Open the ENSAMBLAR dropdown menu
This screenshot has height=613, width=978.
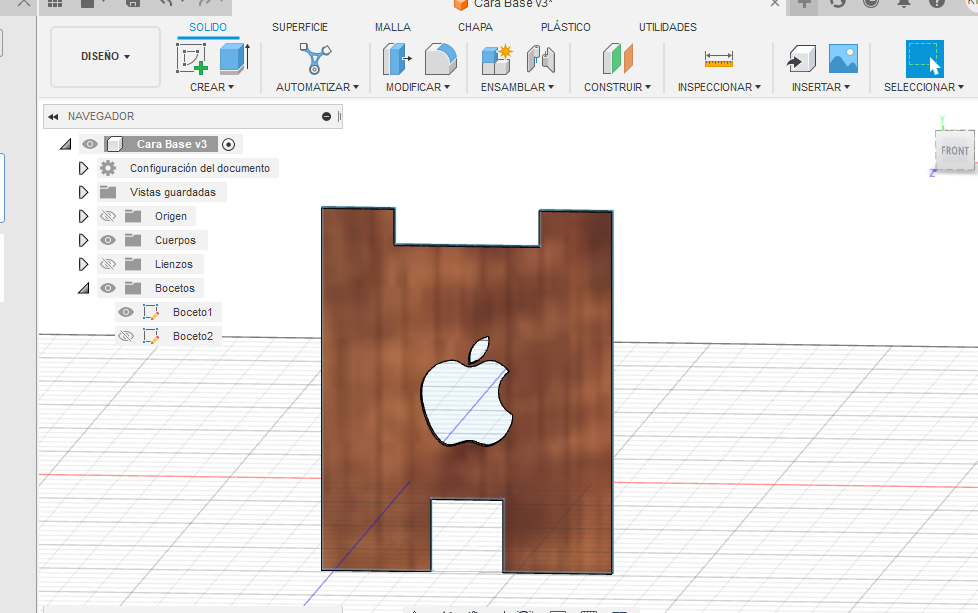pos(517,87)
